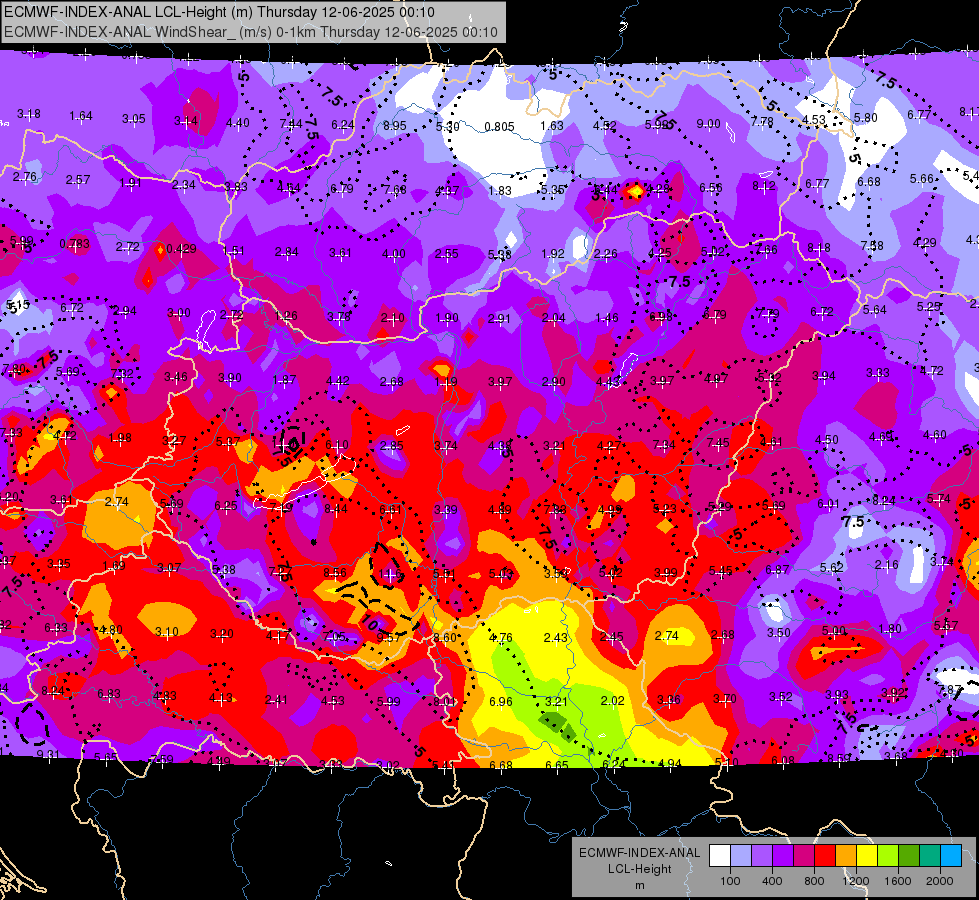Pick the sky blue legend swatch
Image resolution: width=979 pixels, height=900 pixels.
pyautogui.click(x=951, y=856)
